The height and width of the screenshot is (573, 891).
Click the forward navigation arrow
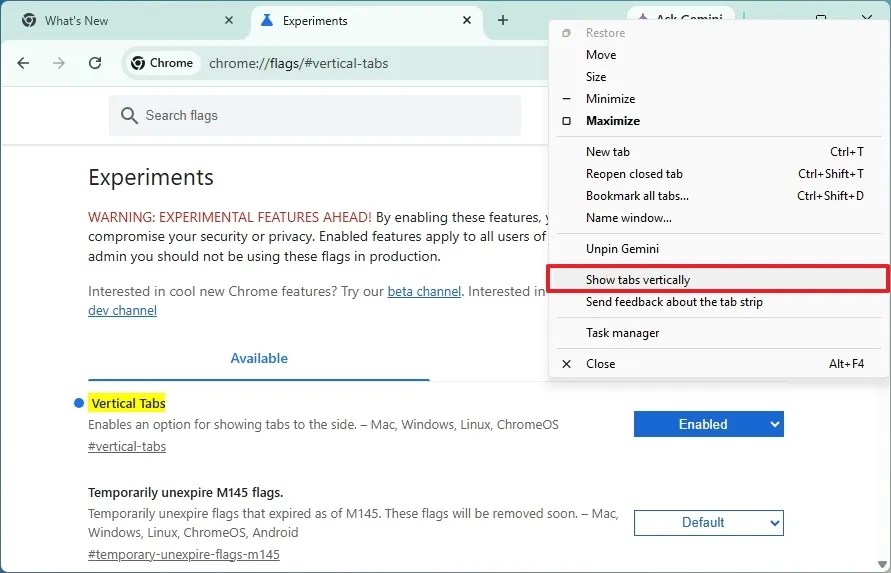click(x=59, y=63)
